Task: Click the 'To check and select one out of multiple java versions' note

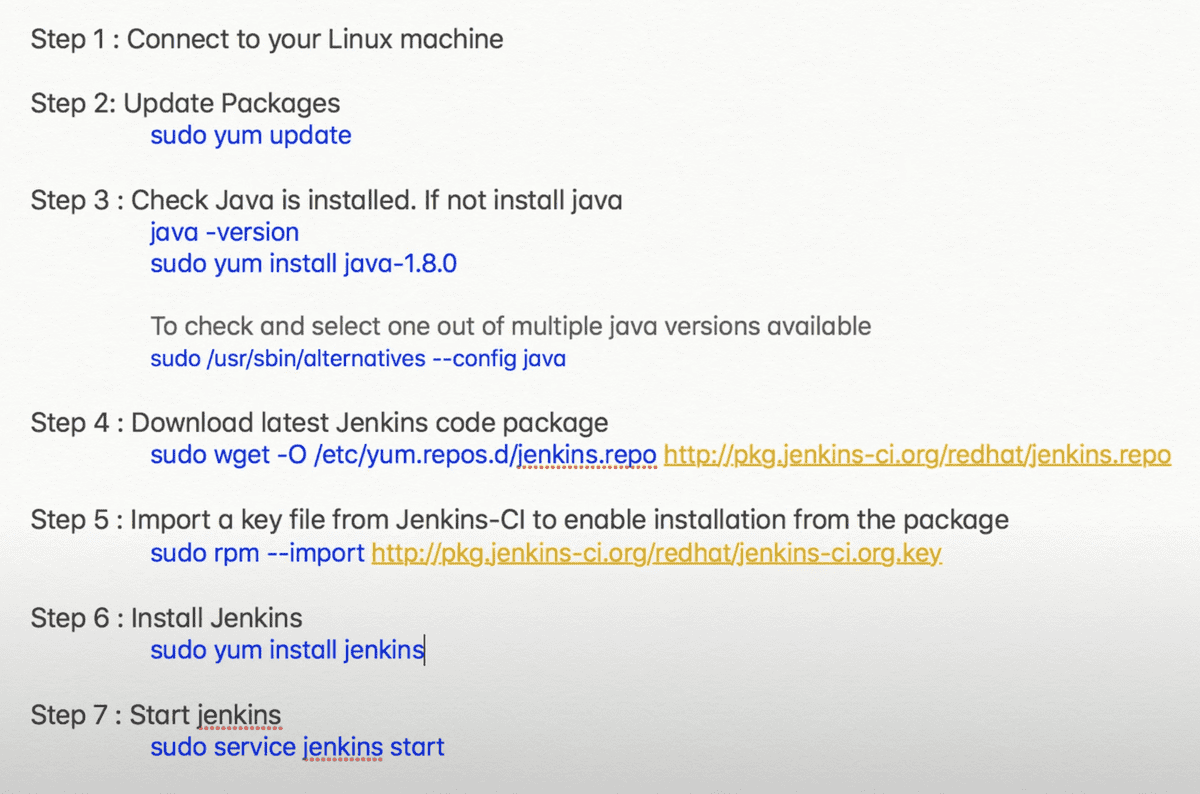Action: (x=511, y=326)
